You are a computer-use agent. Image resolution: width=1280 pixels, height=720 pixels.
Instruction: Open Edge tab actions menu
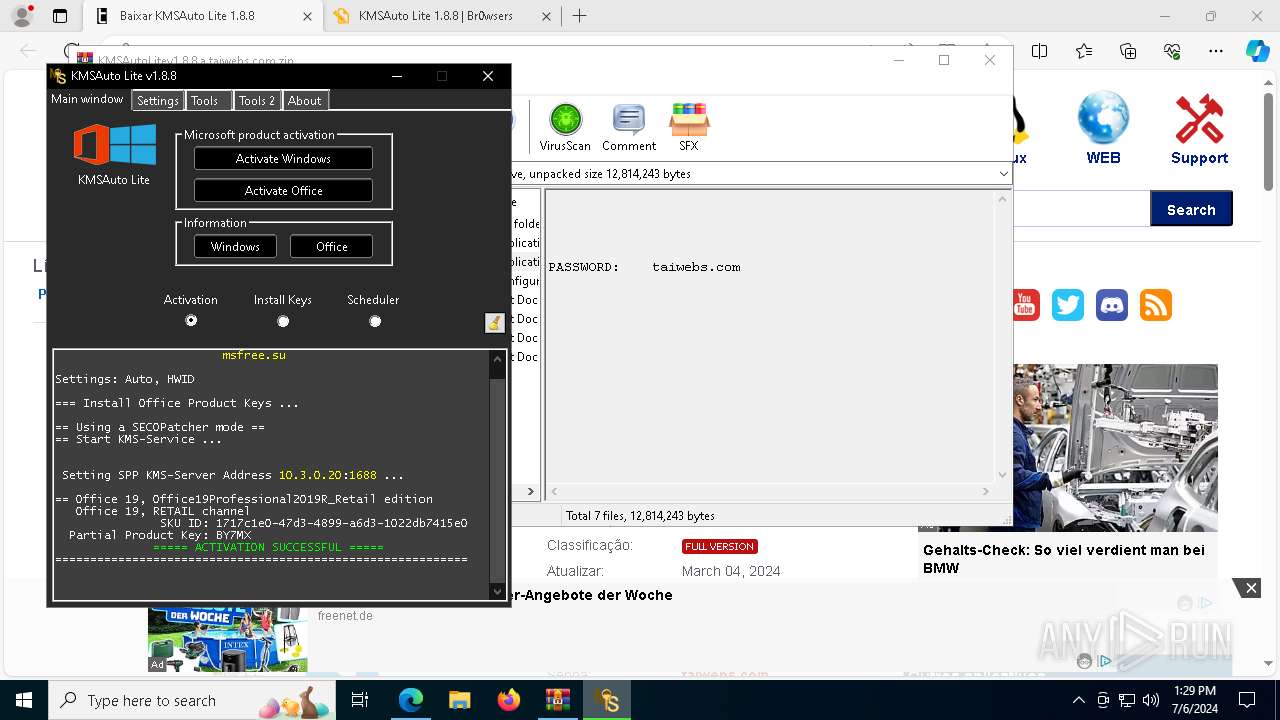[x=60, y=16]
